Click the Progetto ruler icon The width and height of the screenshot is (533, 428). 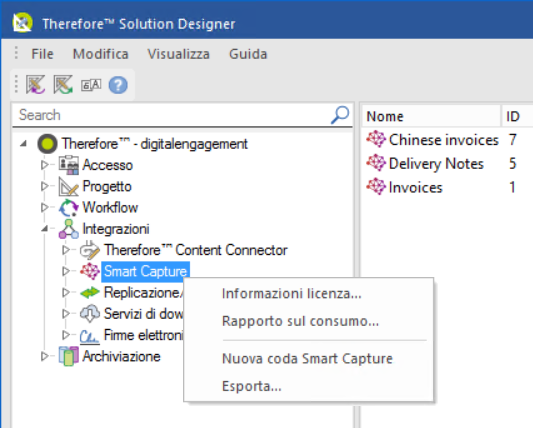(x=69, y=186)
